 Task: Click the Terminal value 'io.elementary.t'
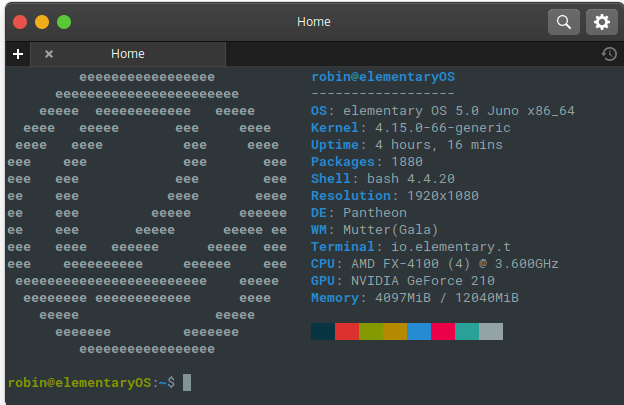click(x=450, y=247)
